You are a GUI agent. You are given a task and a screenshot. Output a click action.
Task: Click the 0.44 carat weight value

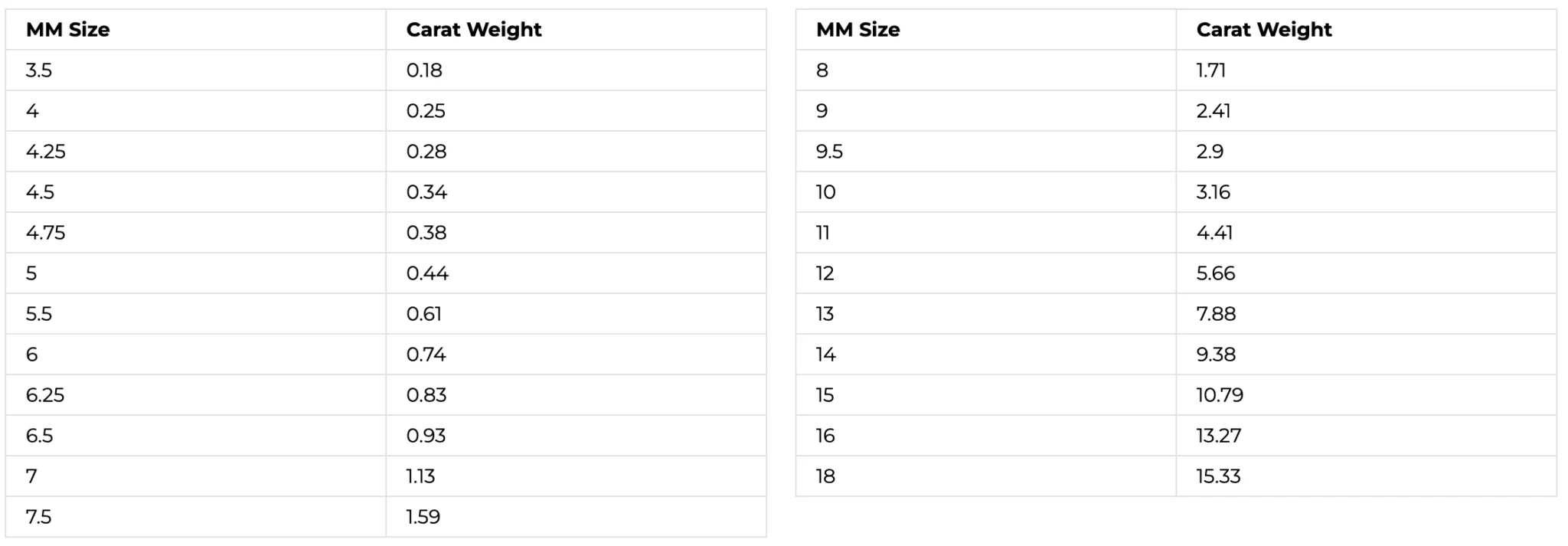click(427, 273)
